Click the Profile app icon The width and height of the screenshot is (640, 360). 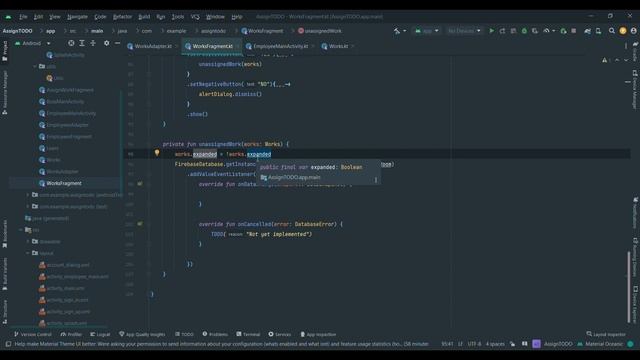tap(546, 31)
